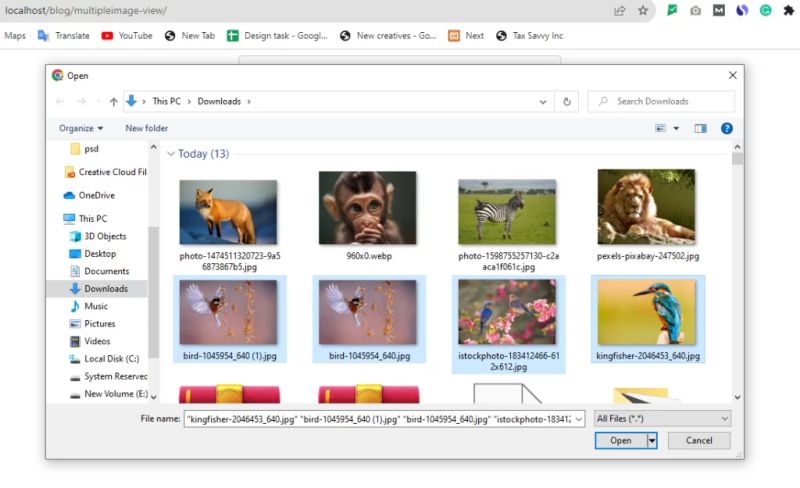Viewport: 800px width, 488px height.
Task: Open Music in the sidebar
Action: (88, 306)
